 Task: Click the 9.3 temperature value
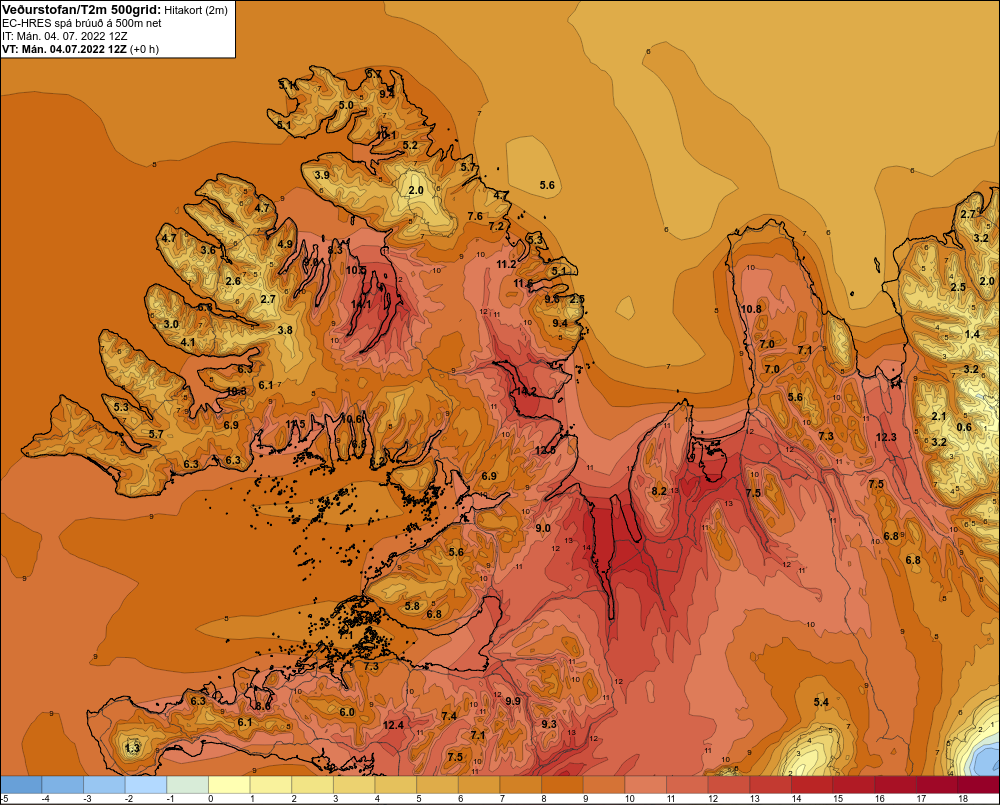tap(548, 724)
